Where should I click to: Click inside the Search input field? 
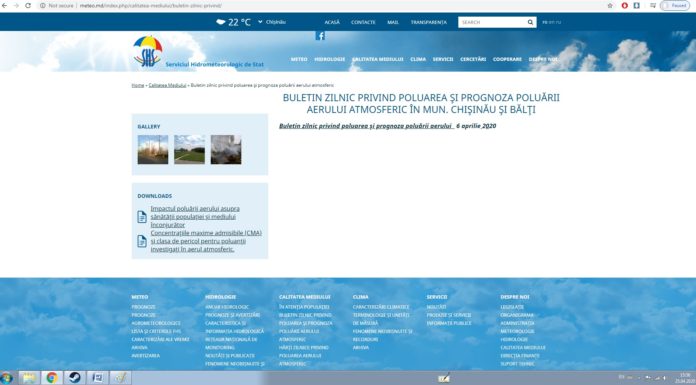492,22
